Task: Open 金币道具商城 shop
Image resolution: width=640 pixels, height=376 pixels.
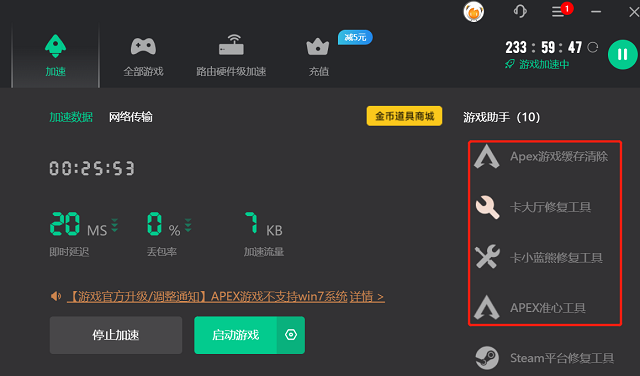Action: click(404, 116)
